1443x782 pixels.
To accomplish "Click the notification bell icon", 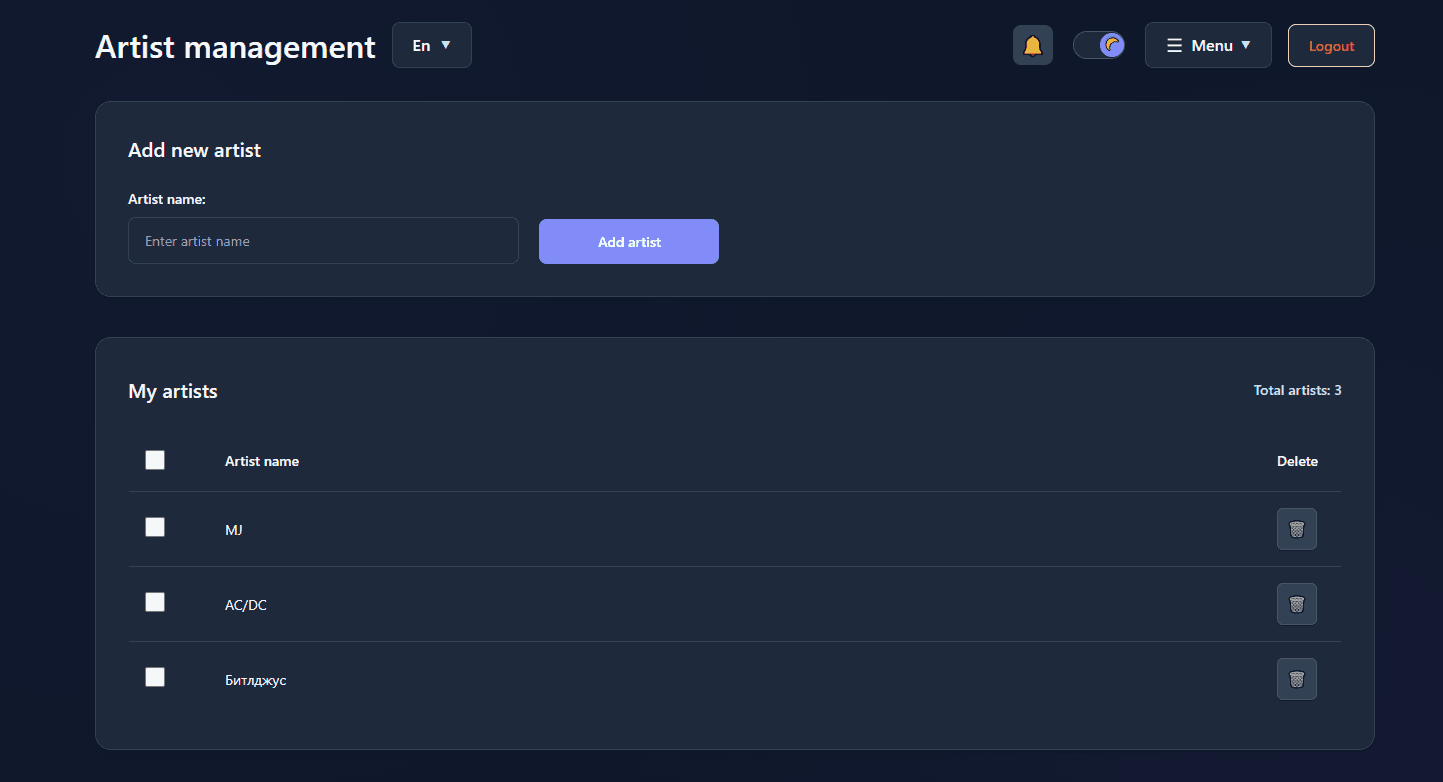I will click(x=1032, y=46).
